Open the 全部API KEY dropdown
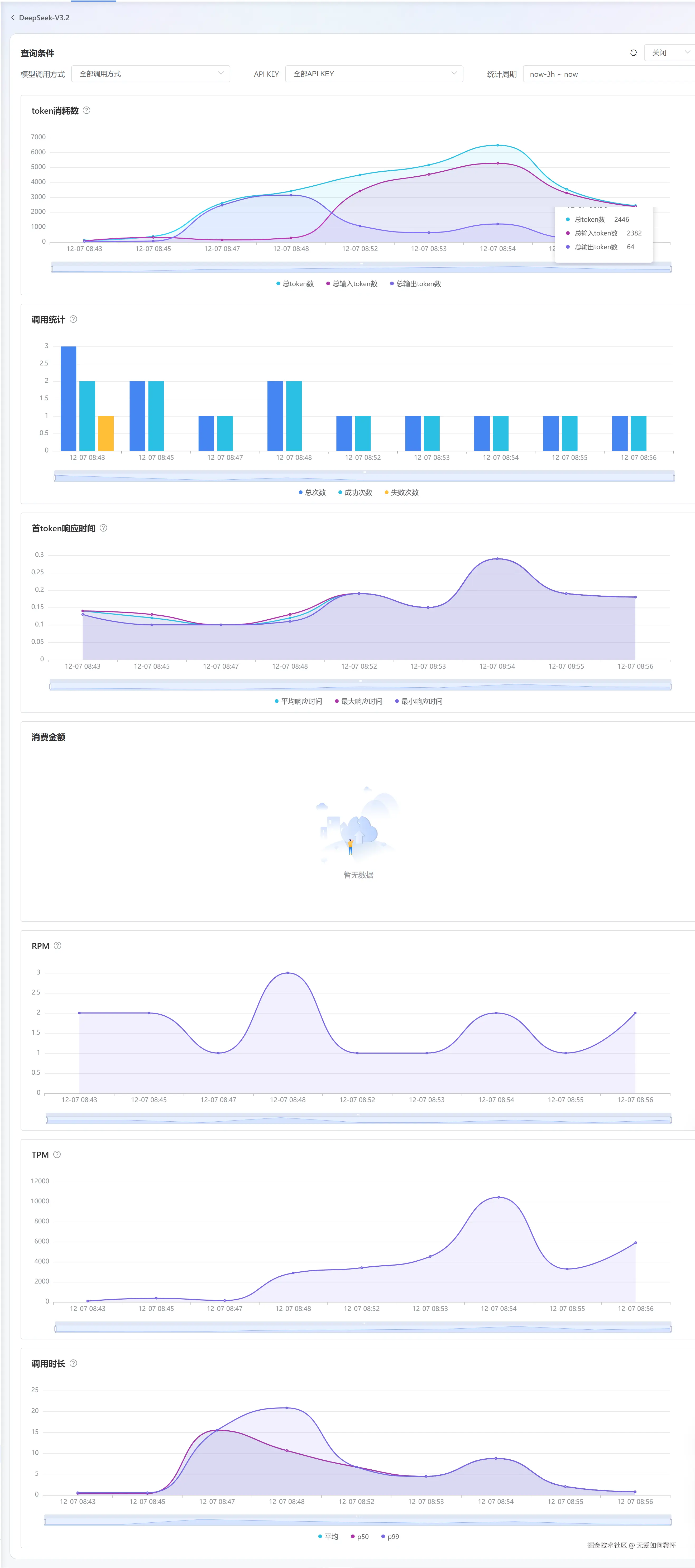This screenshot has width=695, height=1568. [374, 74]
